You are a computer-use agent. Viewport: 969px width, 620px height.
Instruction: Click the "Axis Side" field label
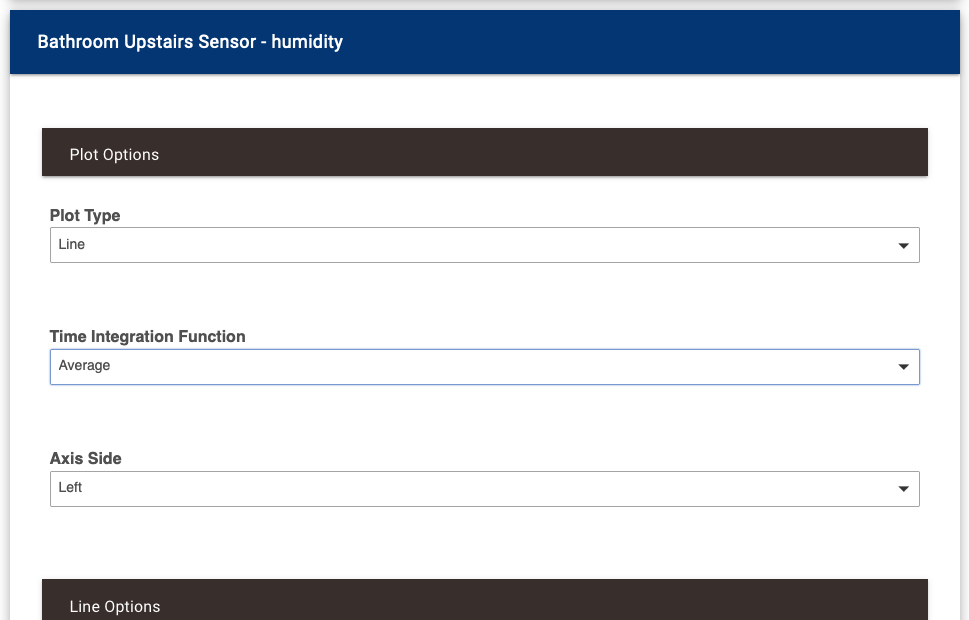coord(86,459)
